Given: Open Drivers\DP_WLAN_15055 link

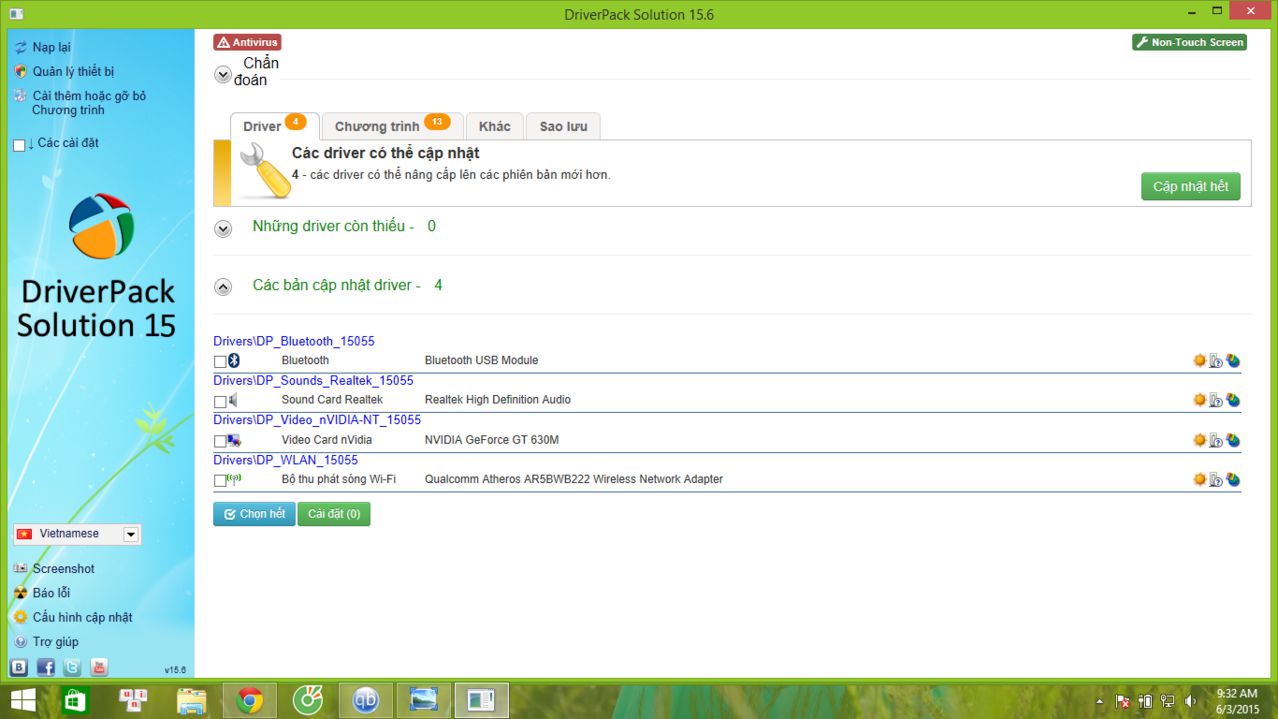Looking at the screenshot, I should [x=285, y=460].
